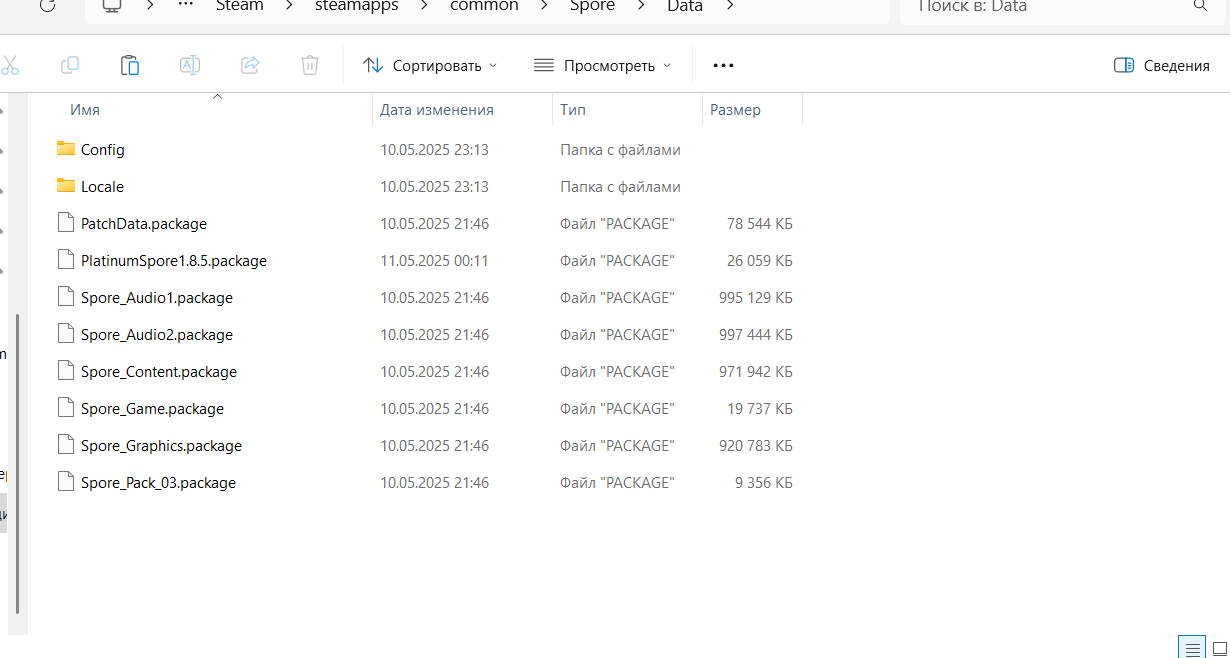Expand the chevron after steamapps in breadcrumb
The width and height of the screenshot is (1230, 658).
[424, 6]
